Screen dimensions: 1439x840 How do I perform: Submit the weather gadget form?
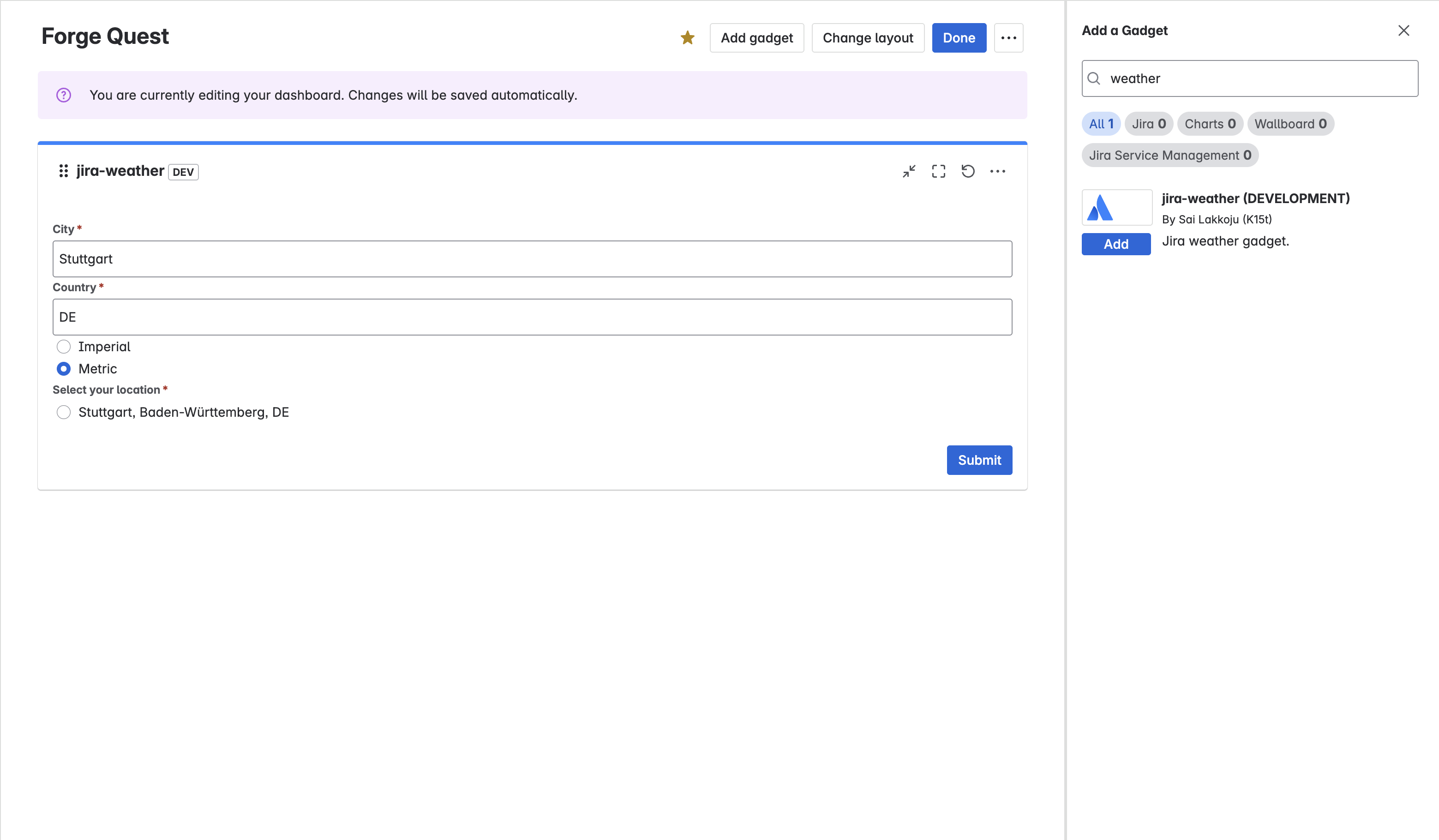[979, 460]
